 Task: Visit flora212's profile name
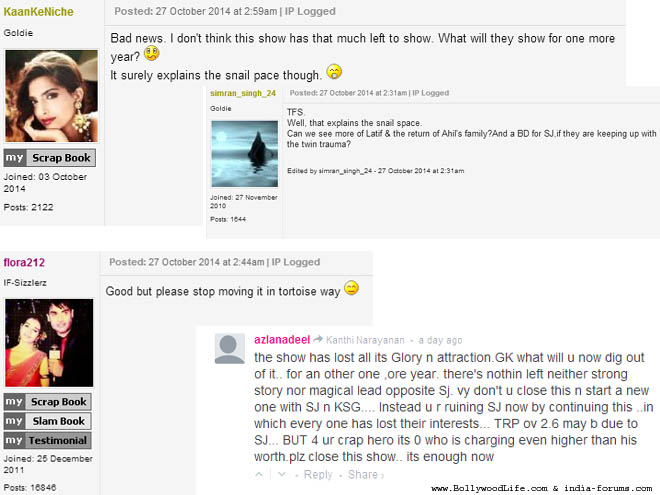pos(24,263)
